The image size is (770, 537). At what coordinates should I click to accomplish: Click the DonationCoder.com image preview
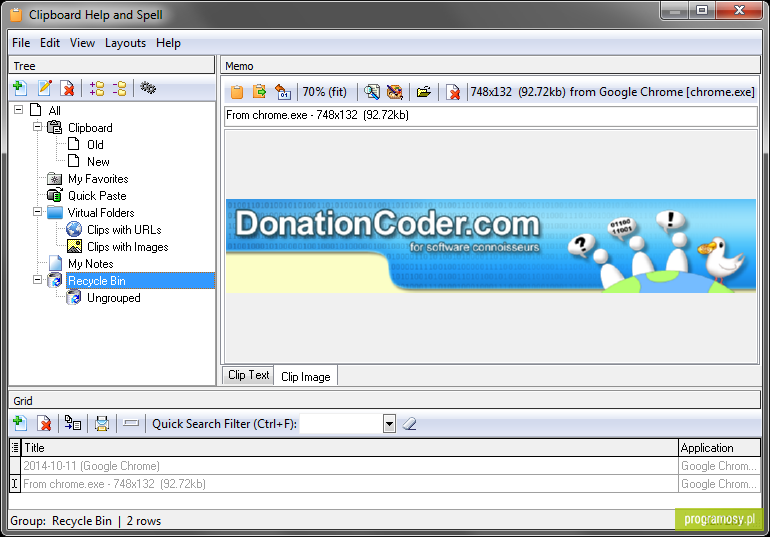point(491,246)
